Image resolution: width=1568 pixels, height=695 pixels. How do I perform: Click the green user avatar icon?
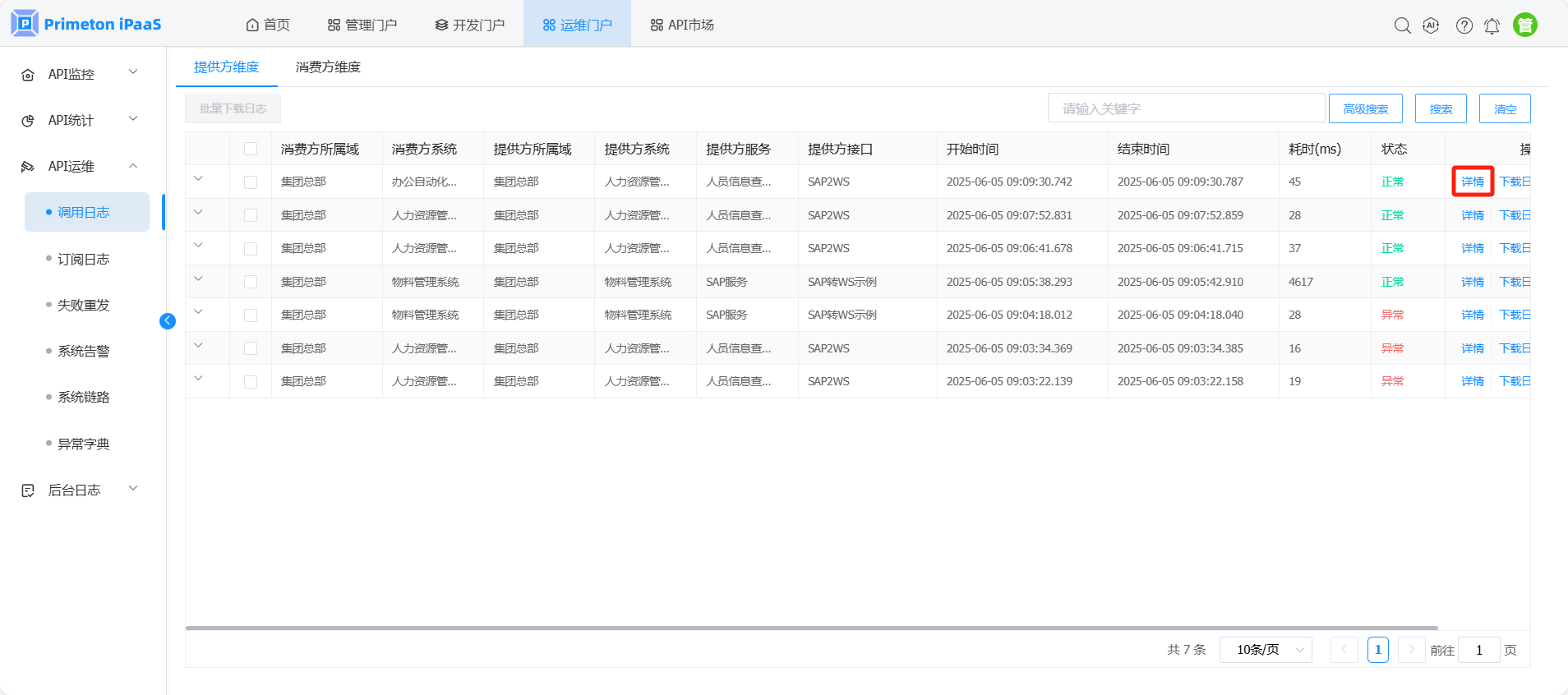pyautogui.click(x=1524, y=25)
